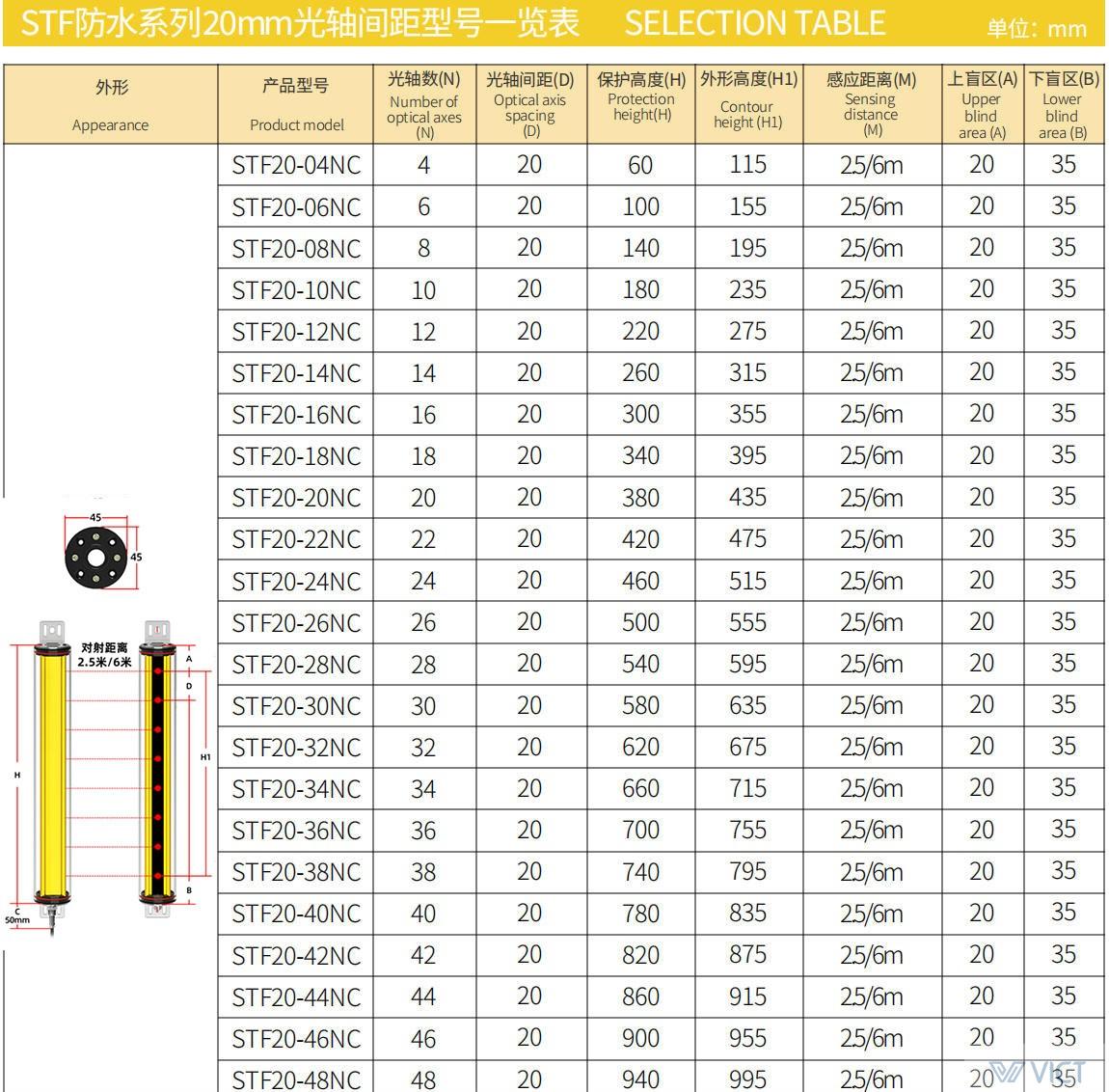Click the 对射距离 2.5米/6米 label

click(x=104, y=655)
